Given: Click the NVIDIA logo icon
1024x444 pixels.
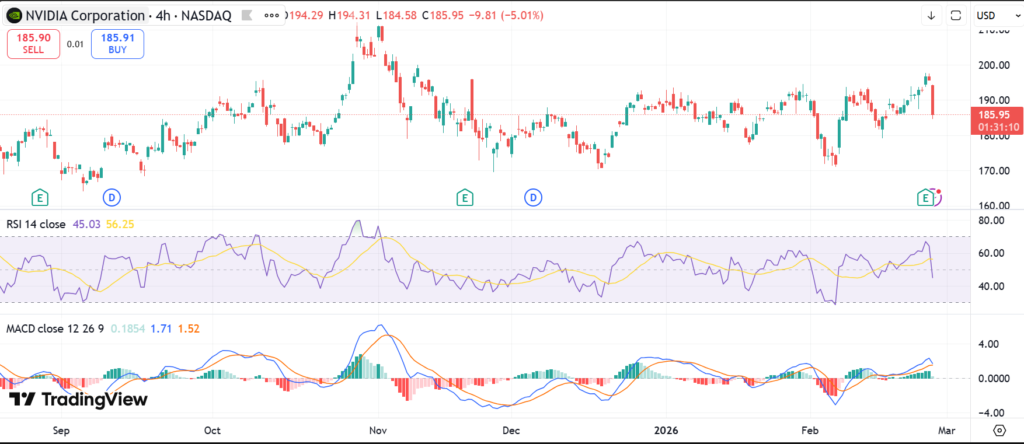Looking at the screenshot, I should pyautogui.click(x=15, y=15).
